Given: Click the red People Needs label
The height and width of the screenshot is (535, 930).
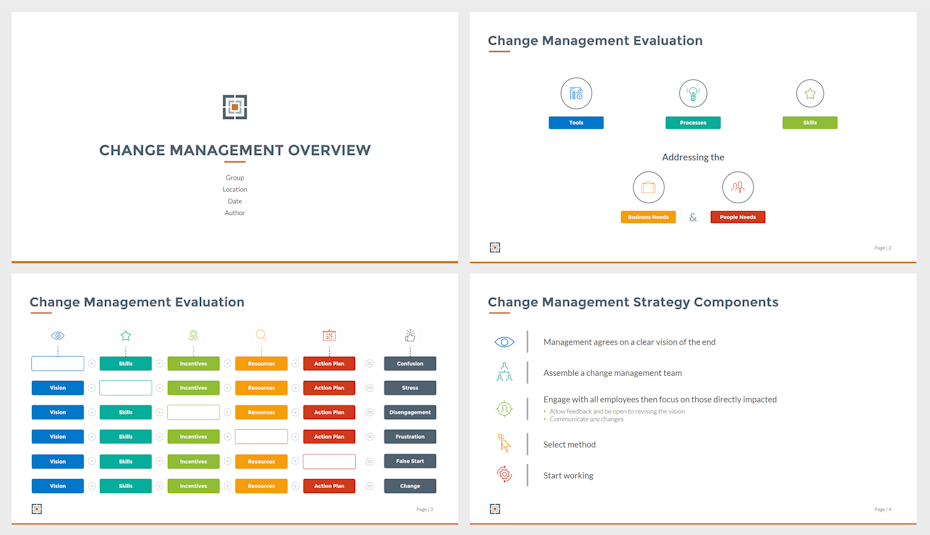Looking at the screenshot, I should (738, 217).
